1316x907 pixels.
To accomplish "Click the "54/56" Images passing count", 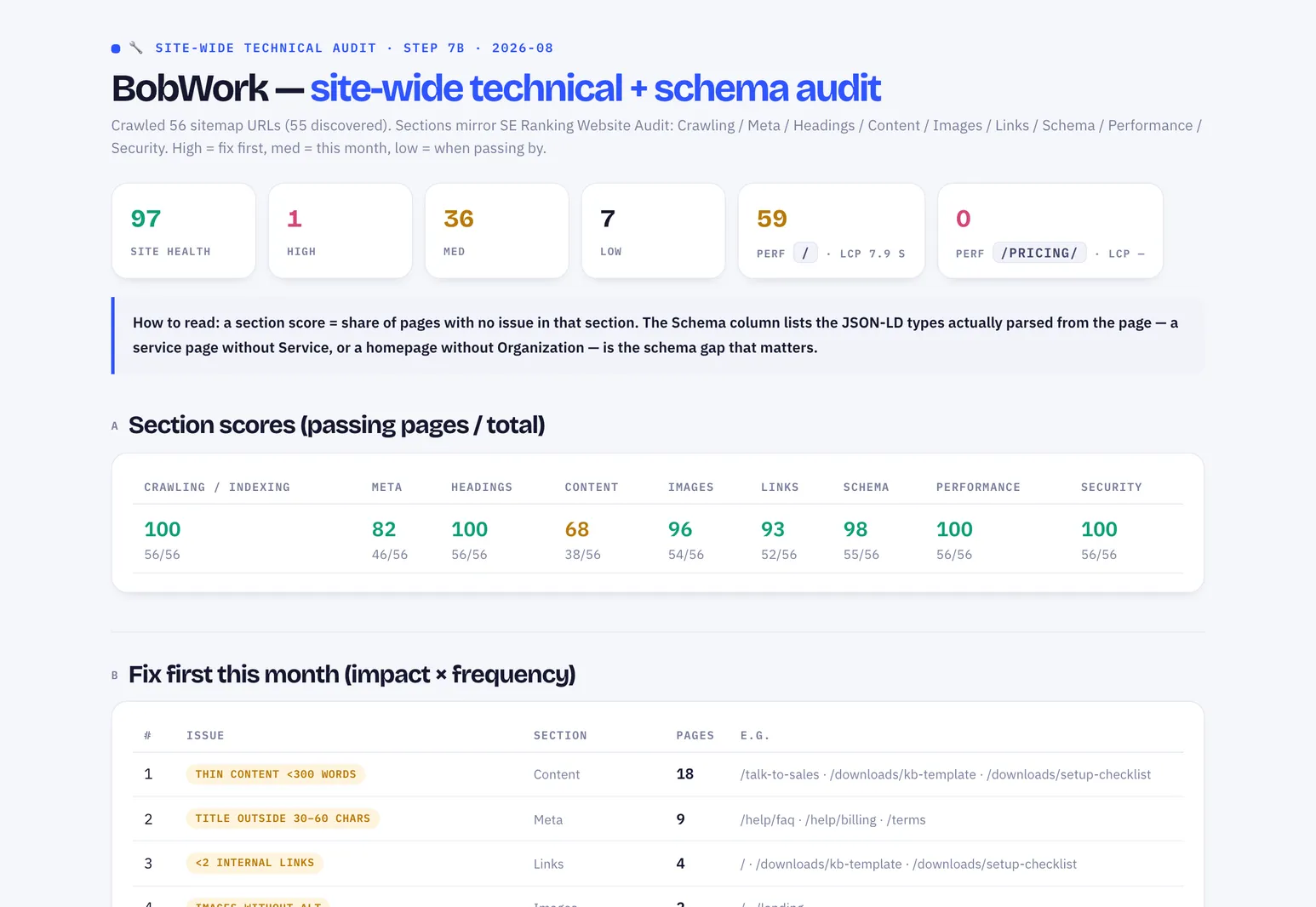I will [x=686, y=555].
